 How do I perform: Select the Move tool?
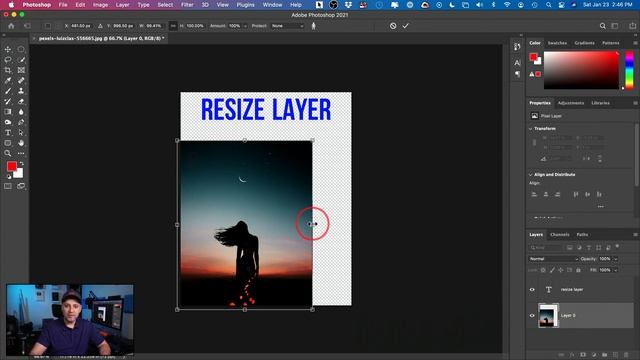click(x=8, y=49)
